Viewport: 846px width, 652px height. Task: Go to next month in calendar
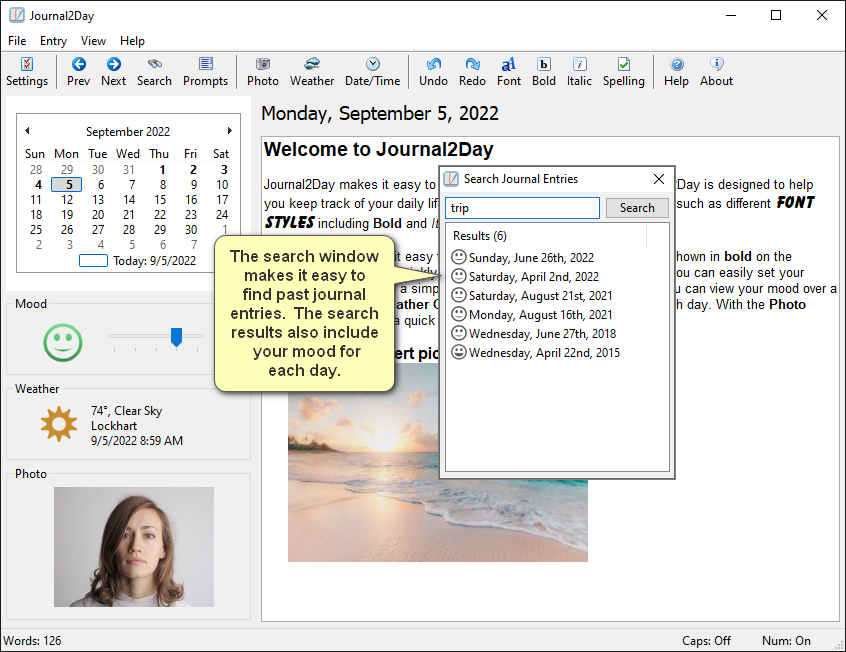[x=229, y=131]
